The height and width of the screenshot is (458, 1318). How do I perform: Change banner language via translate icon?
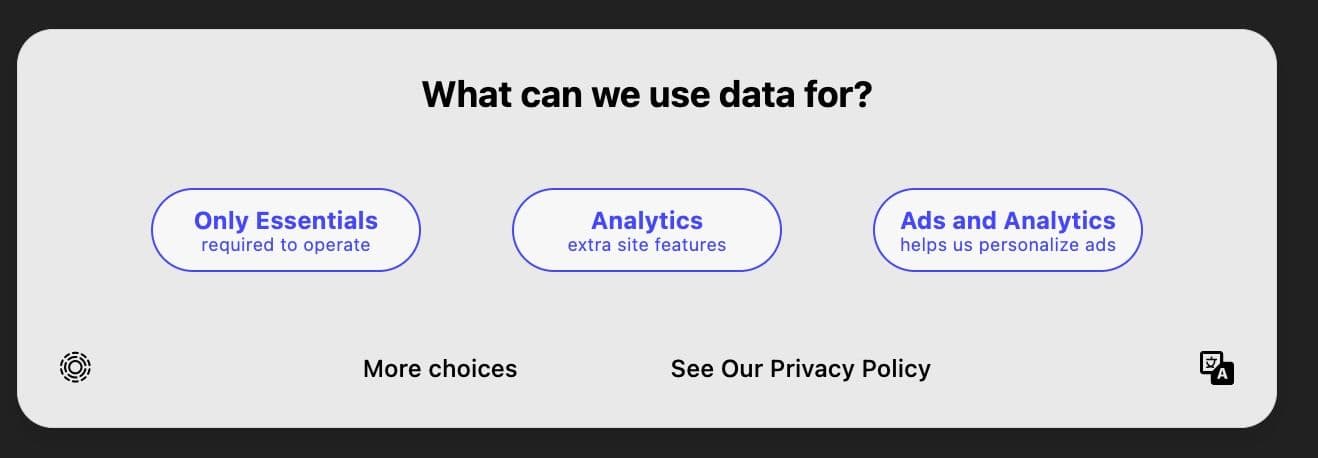1216,367
